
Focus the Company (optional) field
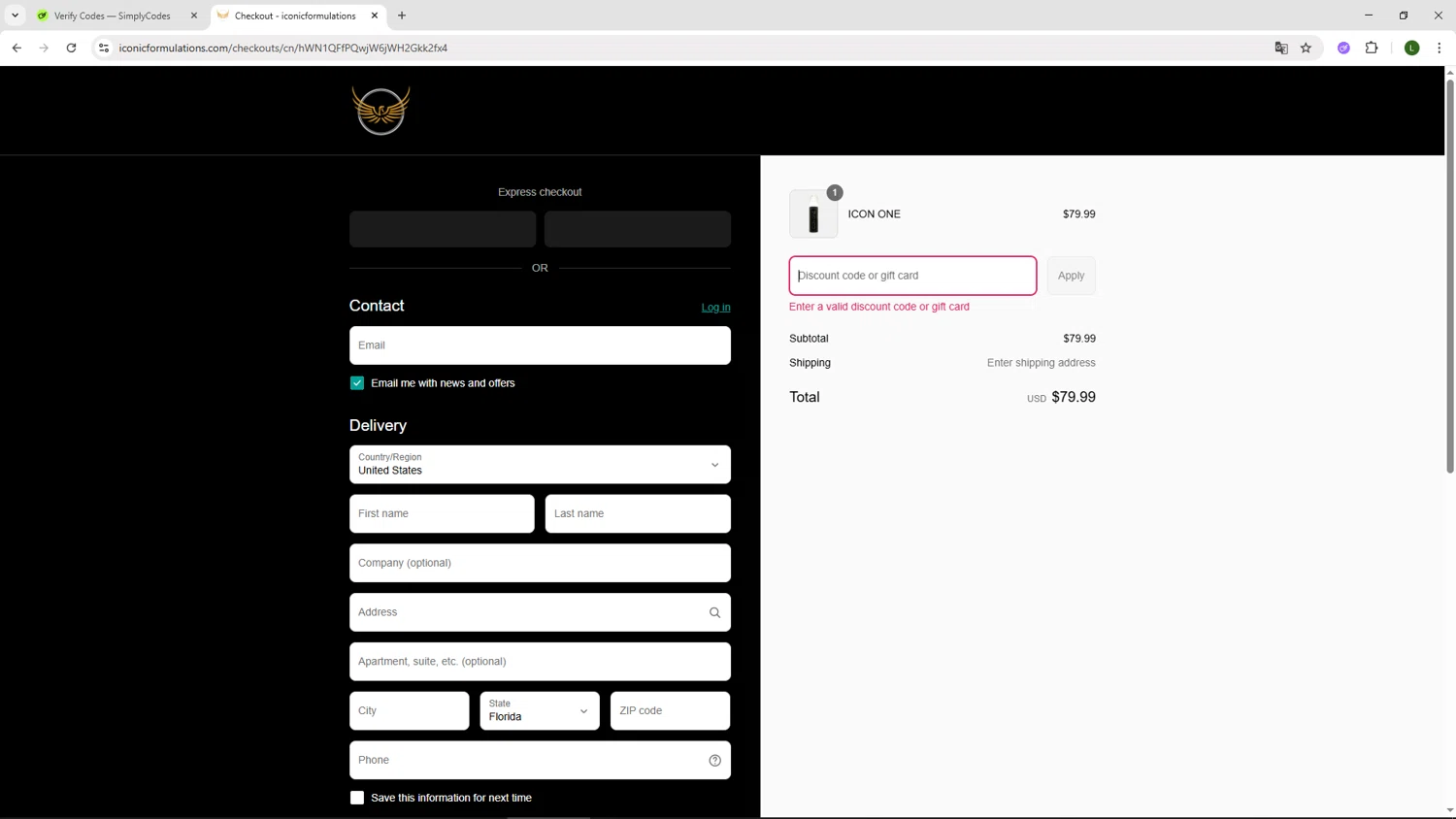click(540, 563)
